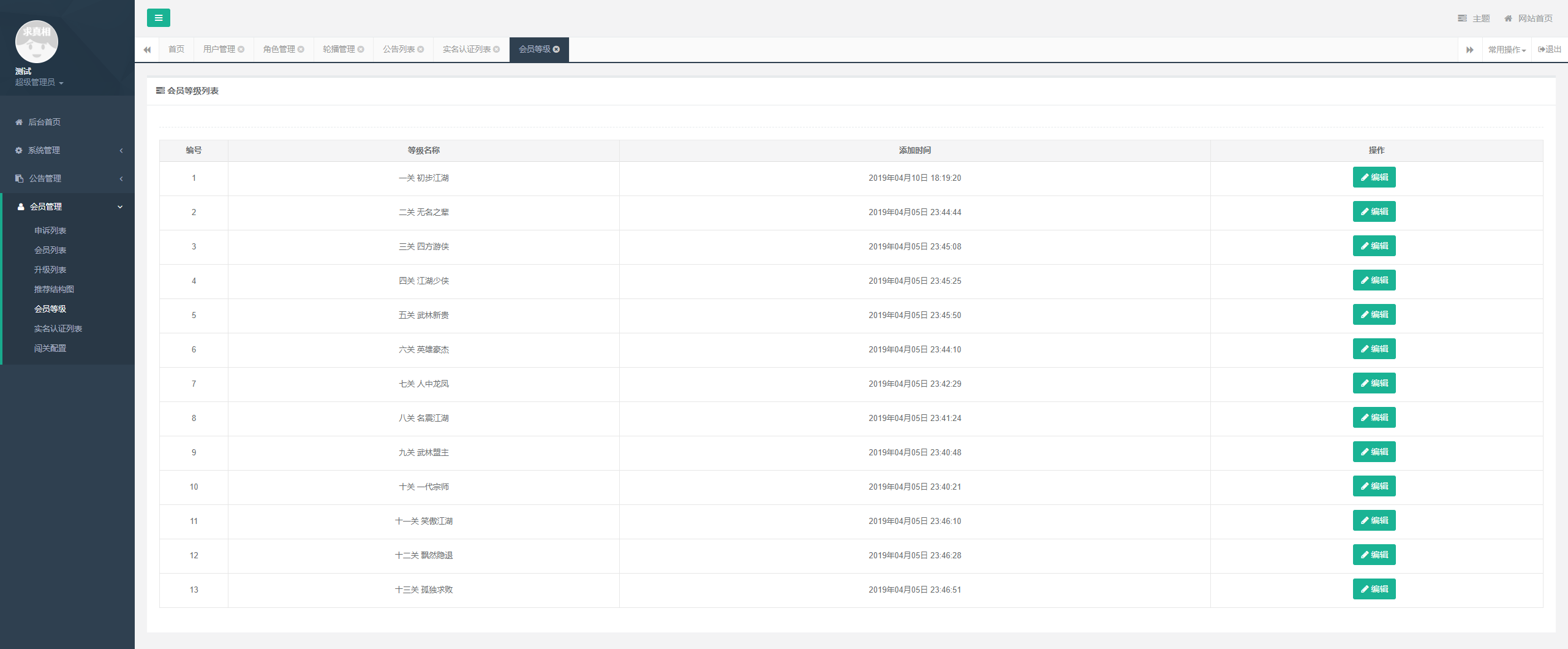This screenshot has height=649, width=1568.
Task: Edit the 一关 初步江湖 level row
Action: [1374, 177]
